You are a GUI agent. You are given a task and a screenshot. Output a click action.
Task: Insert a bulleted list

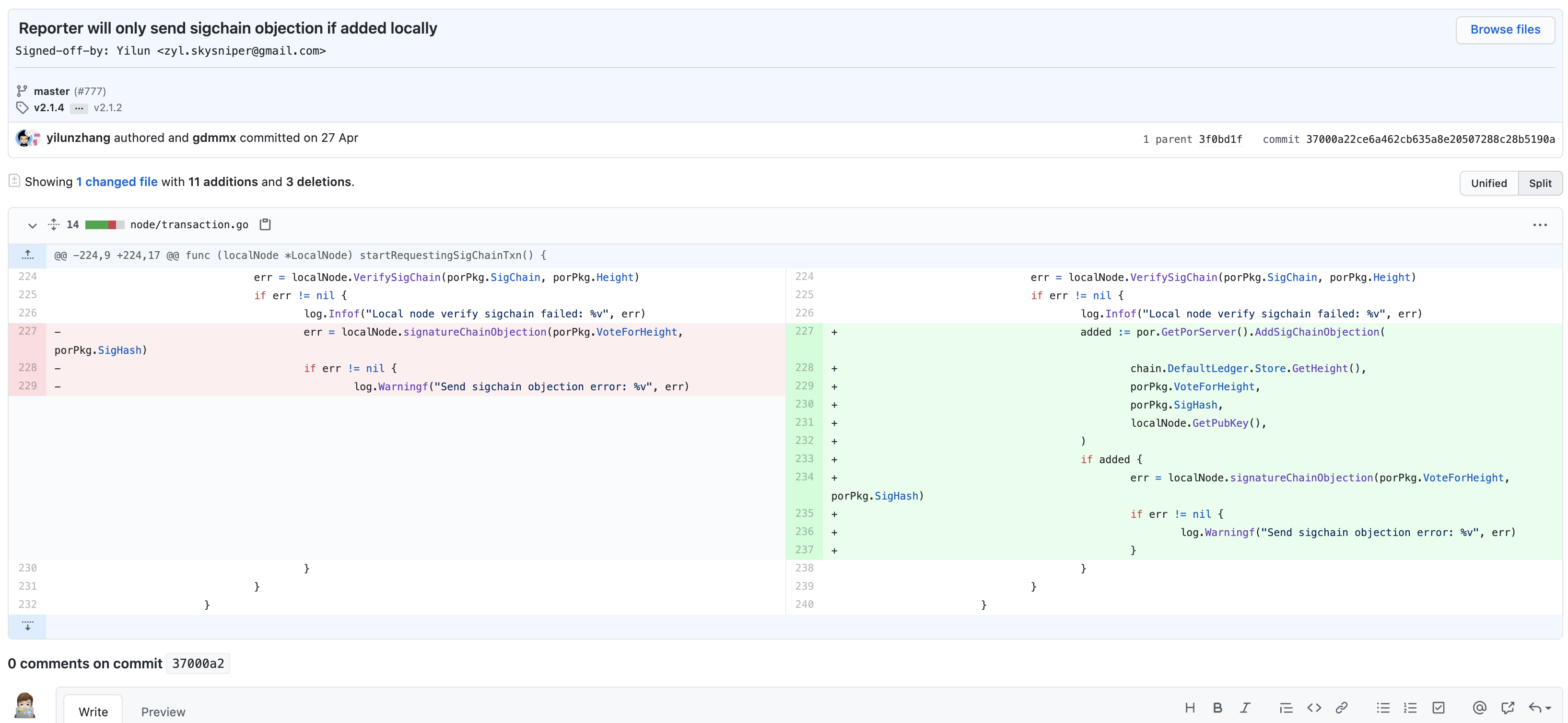[x=1383, y=708]
